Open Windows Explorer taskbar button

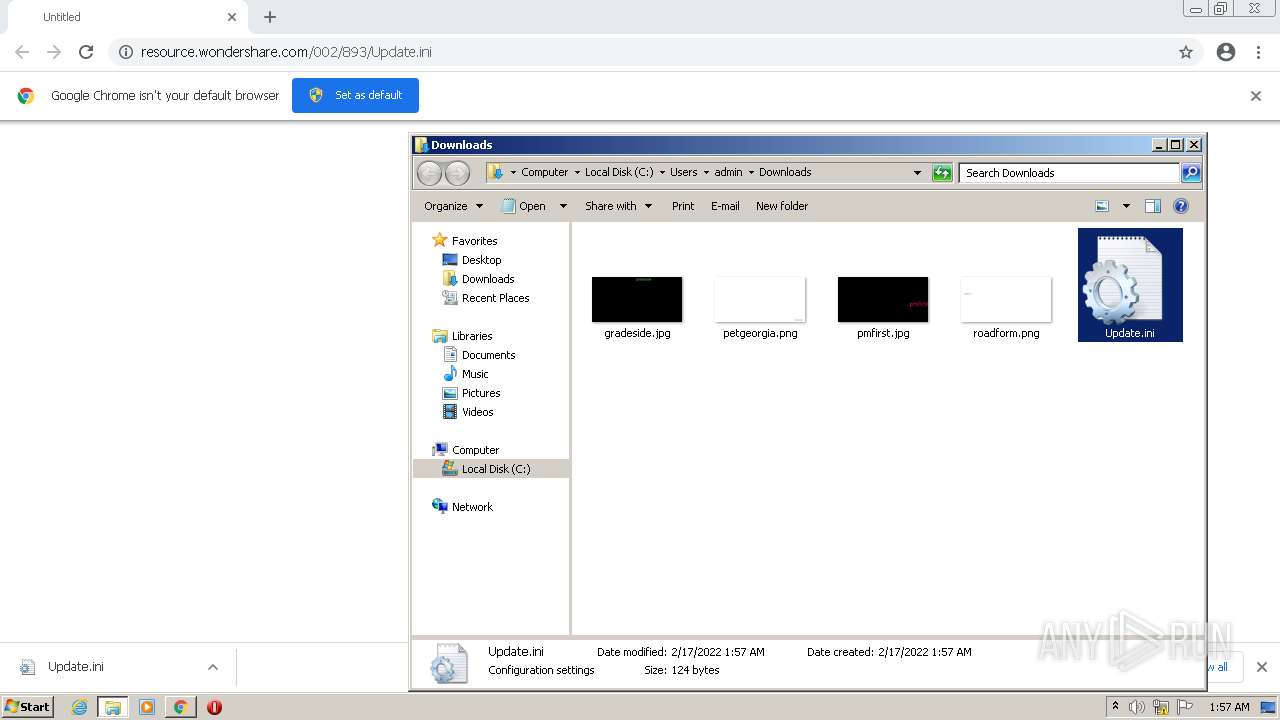(113, 707)
